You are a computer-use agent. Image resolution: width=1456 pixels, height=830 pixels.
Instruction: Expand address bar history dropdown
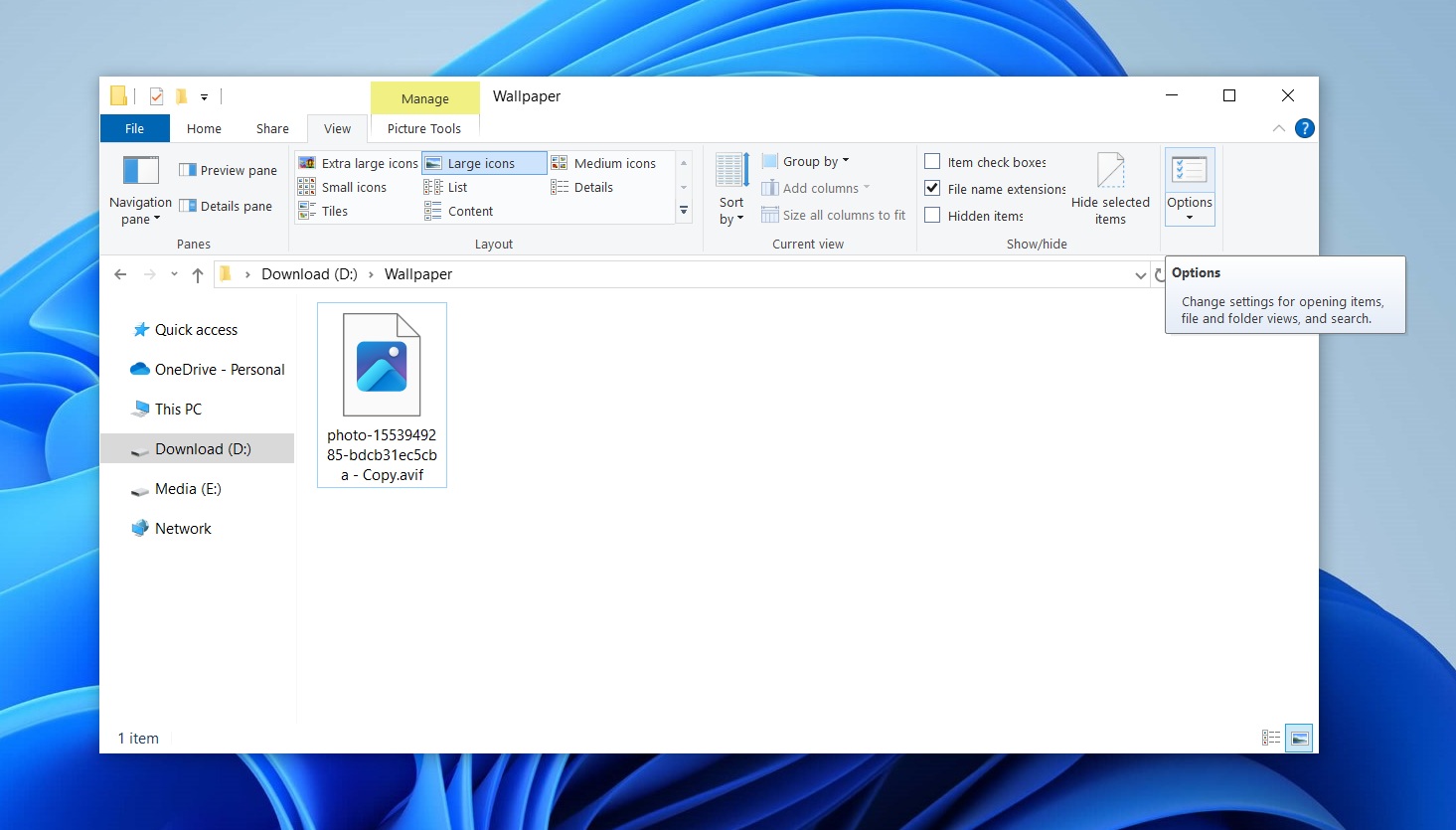pyautogui.click(x=1140, y=275)
